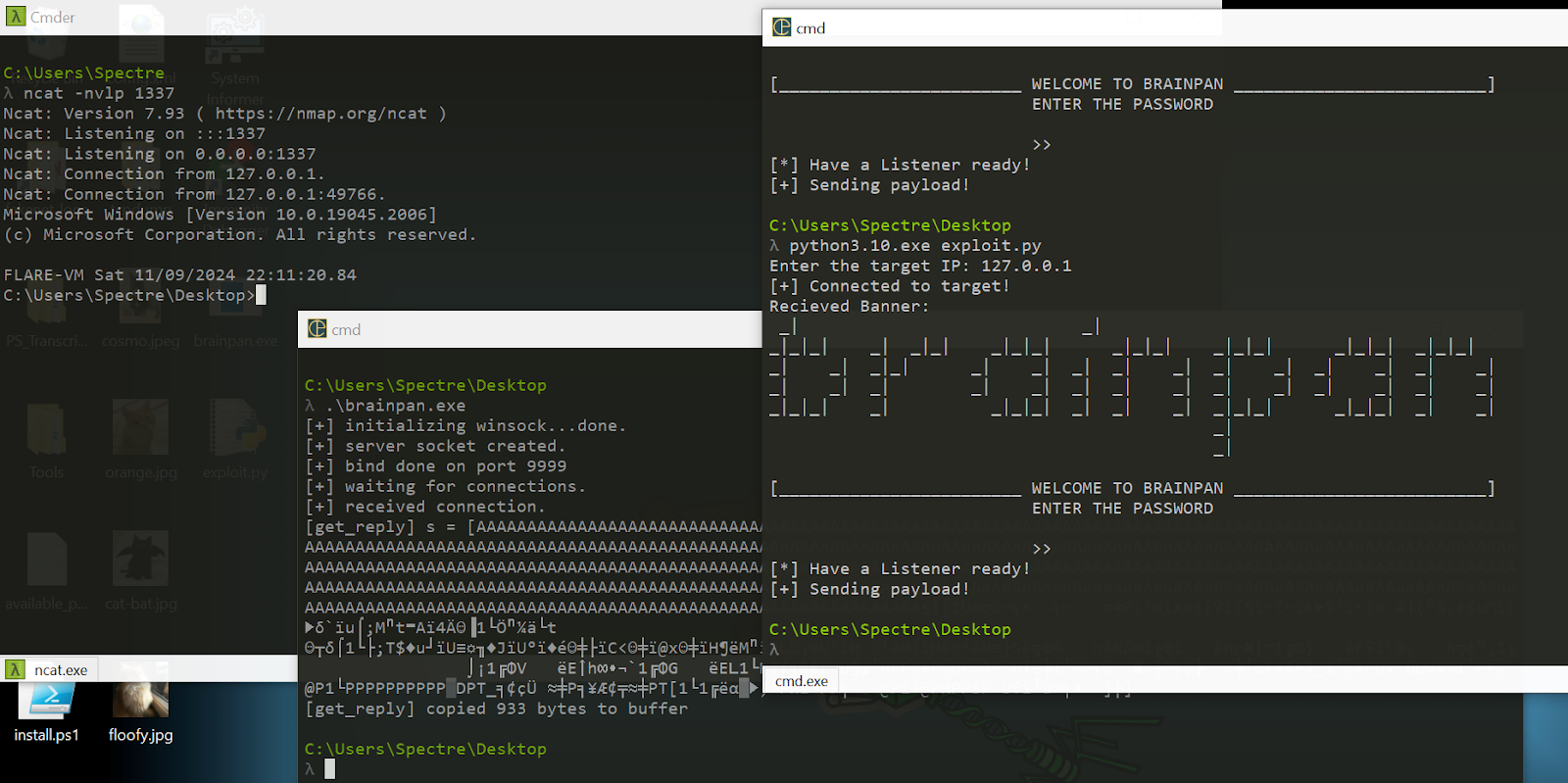The image size is (1568, 783).
Task: Switch to the cmd.exe tab in right window
Action: pos(802,680)
